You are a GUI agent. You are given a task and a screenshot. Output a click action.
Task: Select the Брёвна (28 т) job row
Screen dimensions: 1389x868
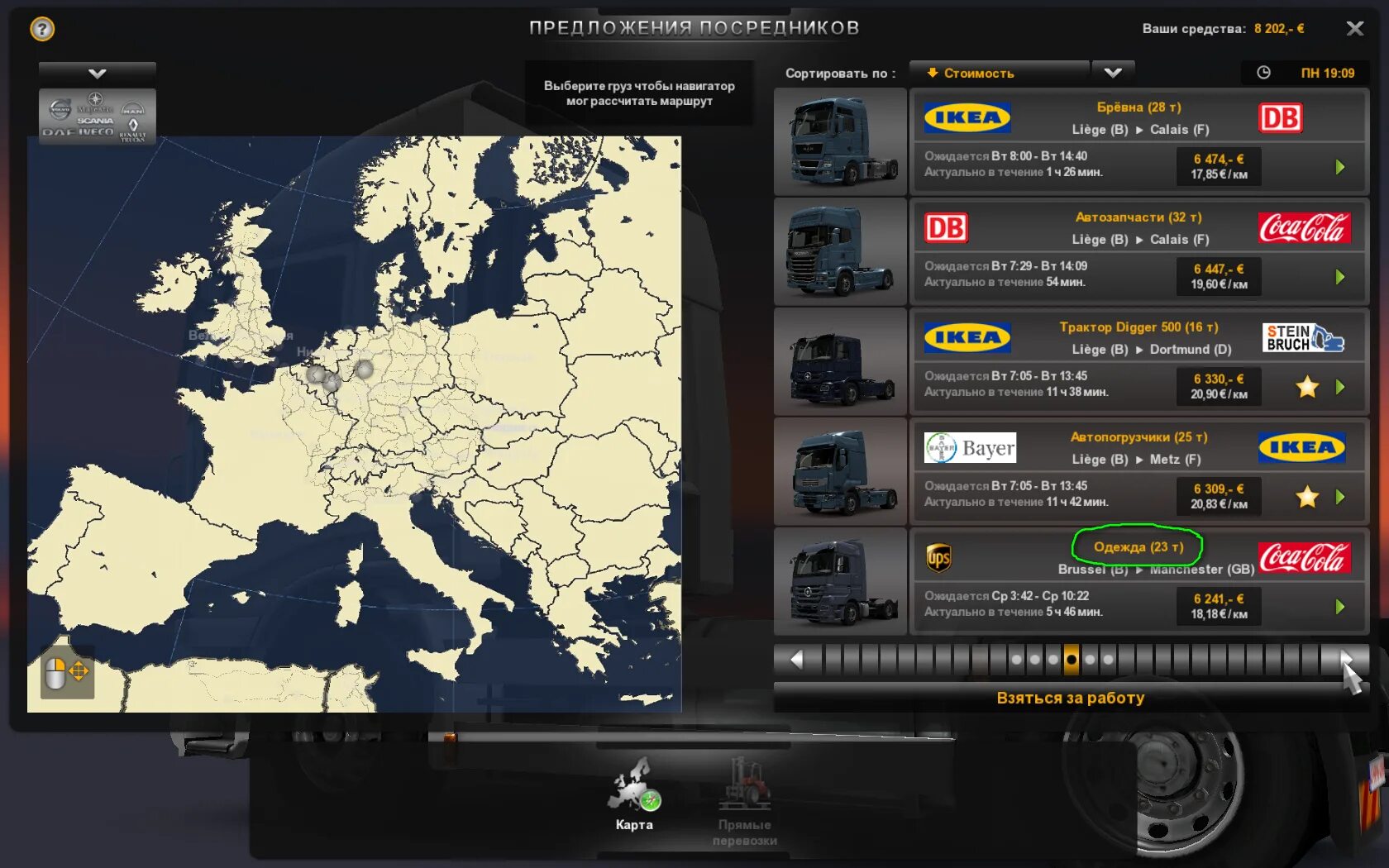pyautogui.click(x=1139, y=142)
